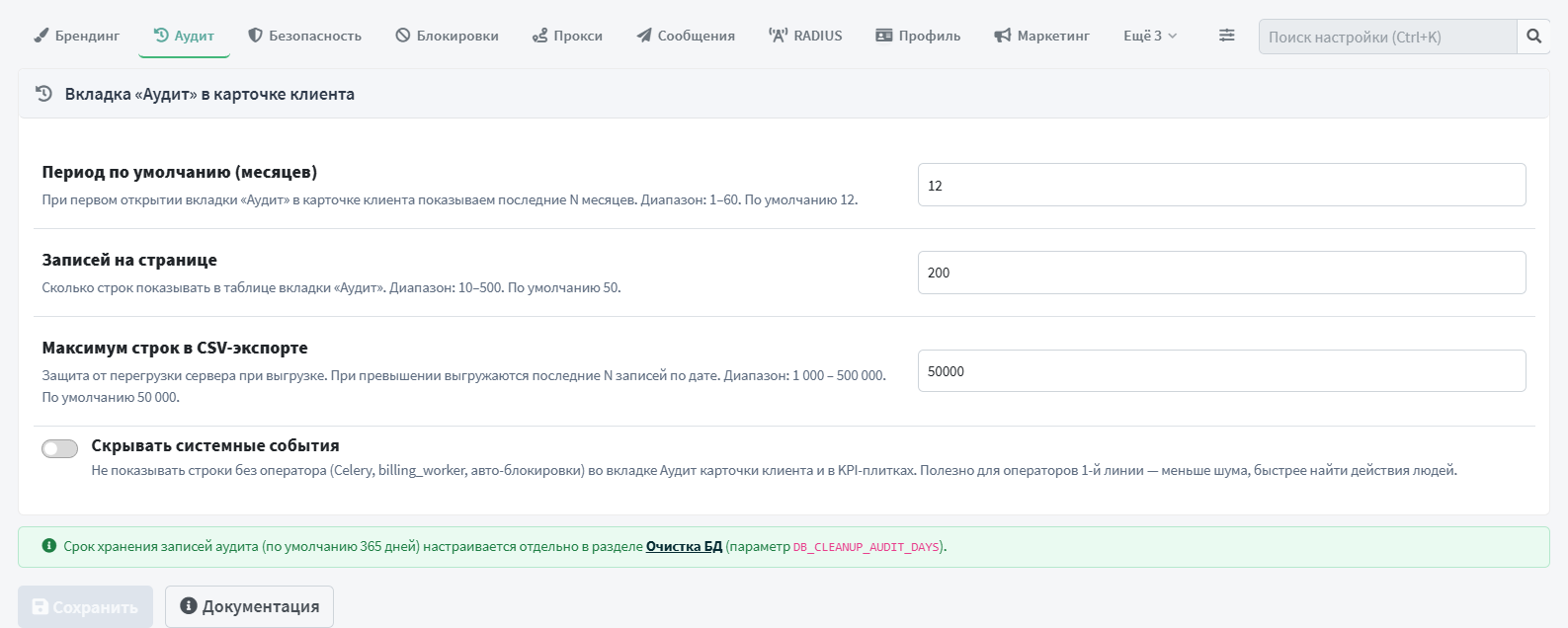Open the Документация button
The width and height of the screenshot is (1568, 628).
[x=249, y=606]
